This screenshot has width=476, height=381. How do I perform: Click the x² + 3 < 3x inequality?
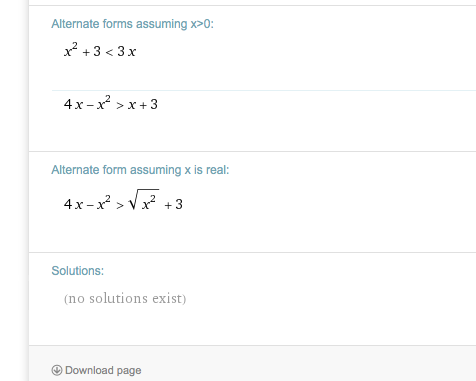click(100, 50)
